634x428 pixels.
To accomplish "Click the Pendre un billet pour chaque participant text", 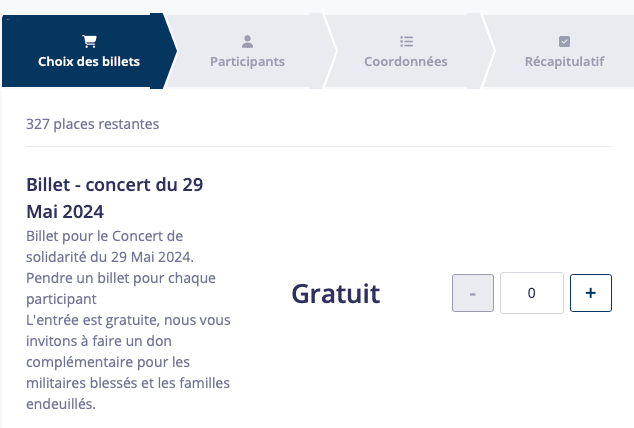I will pos(121,289).
